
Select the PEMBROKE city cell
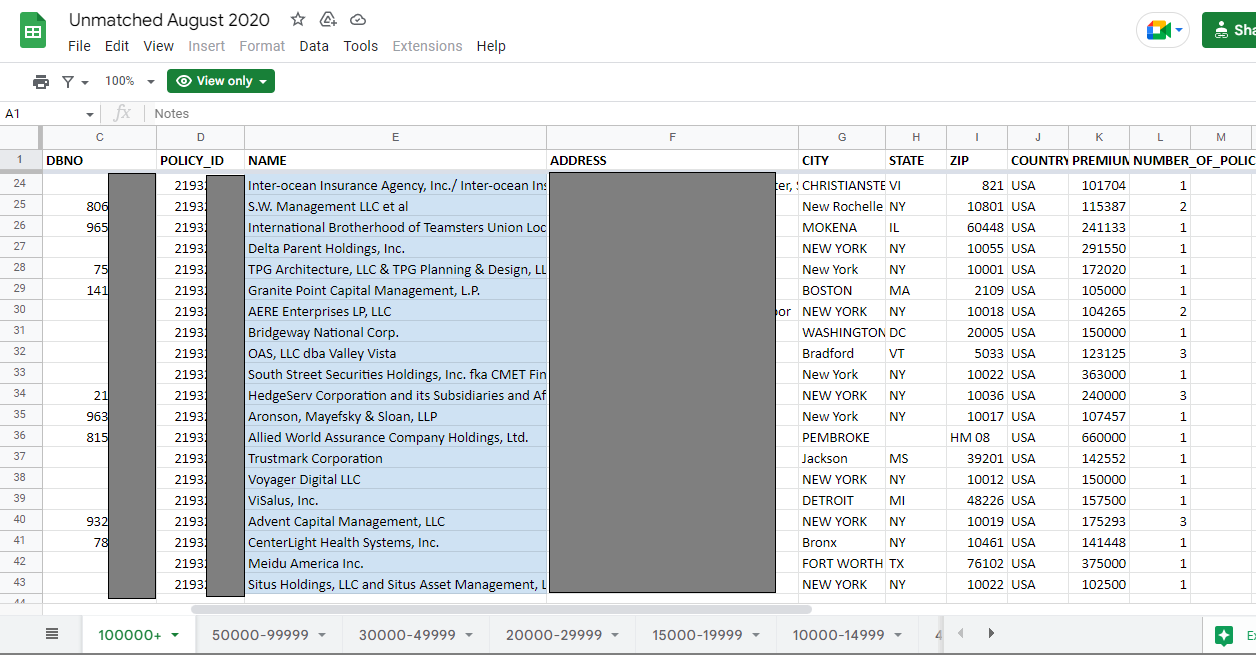(x=842, y=437)
